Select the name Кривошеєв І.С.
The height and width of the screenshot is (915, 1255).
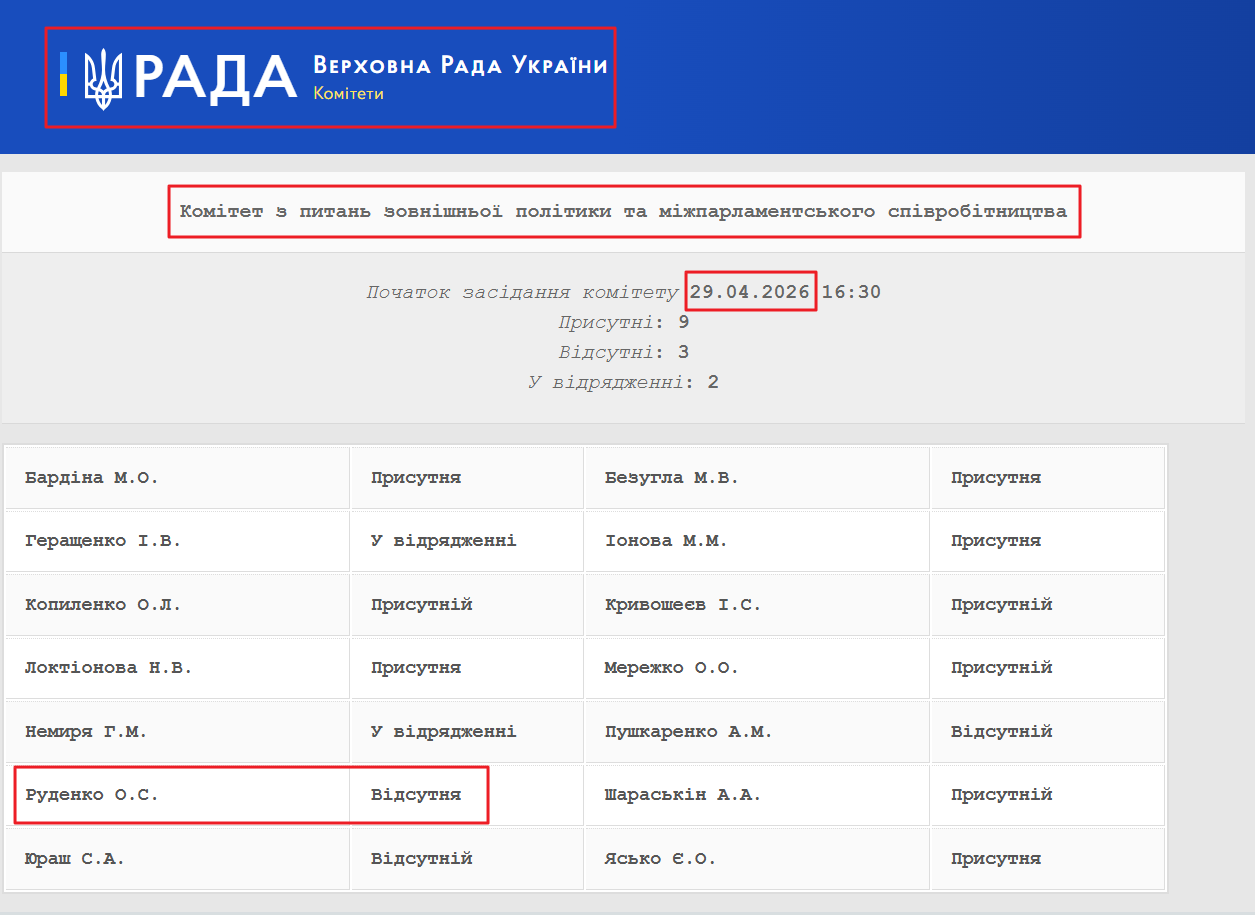click(x=683, y=605)
